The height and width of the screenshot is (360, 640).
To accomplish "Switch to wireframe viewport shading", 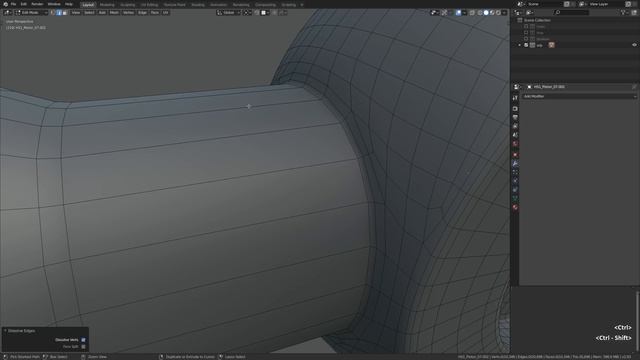I will 480,13.
